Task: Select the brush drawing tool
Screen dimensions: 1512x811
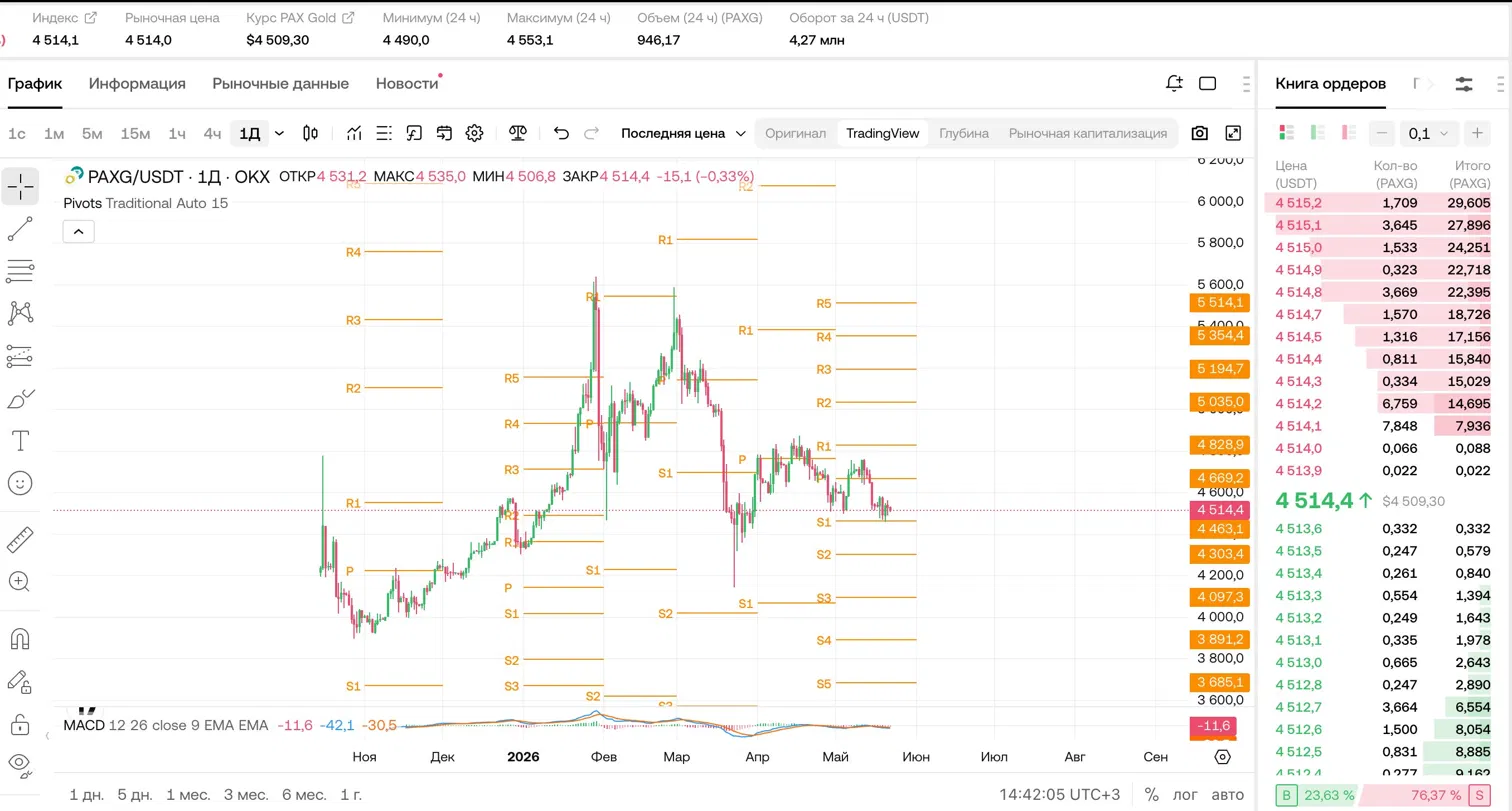Action: (20, 399)
